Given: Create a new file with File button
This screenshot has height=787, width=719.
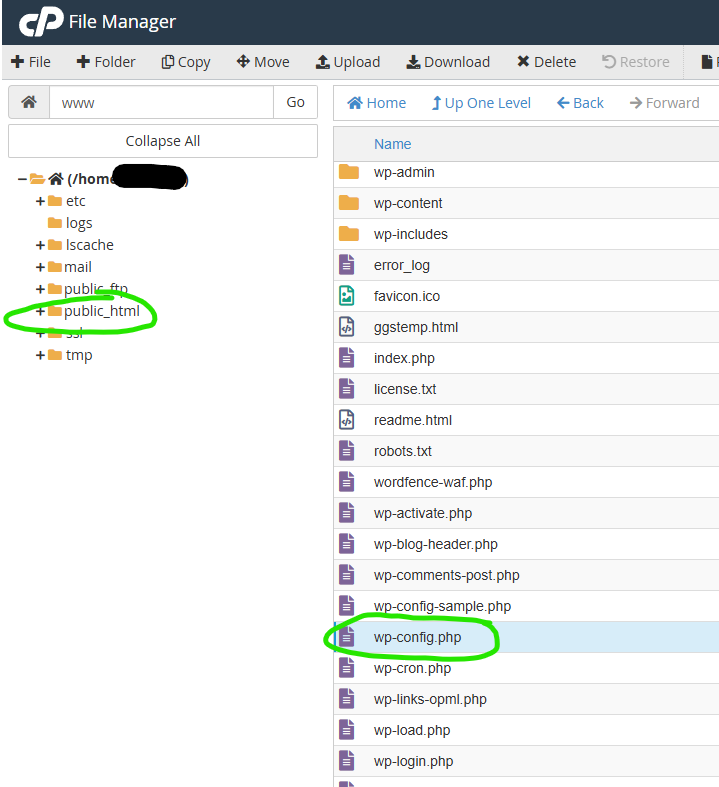Looking at the screenshot, I should coord(31,62).
